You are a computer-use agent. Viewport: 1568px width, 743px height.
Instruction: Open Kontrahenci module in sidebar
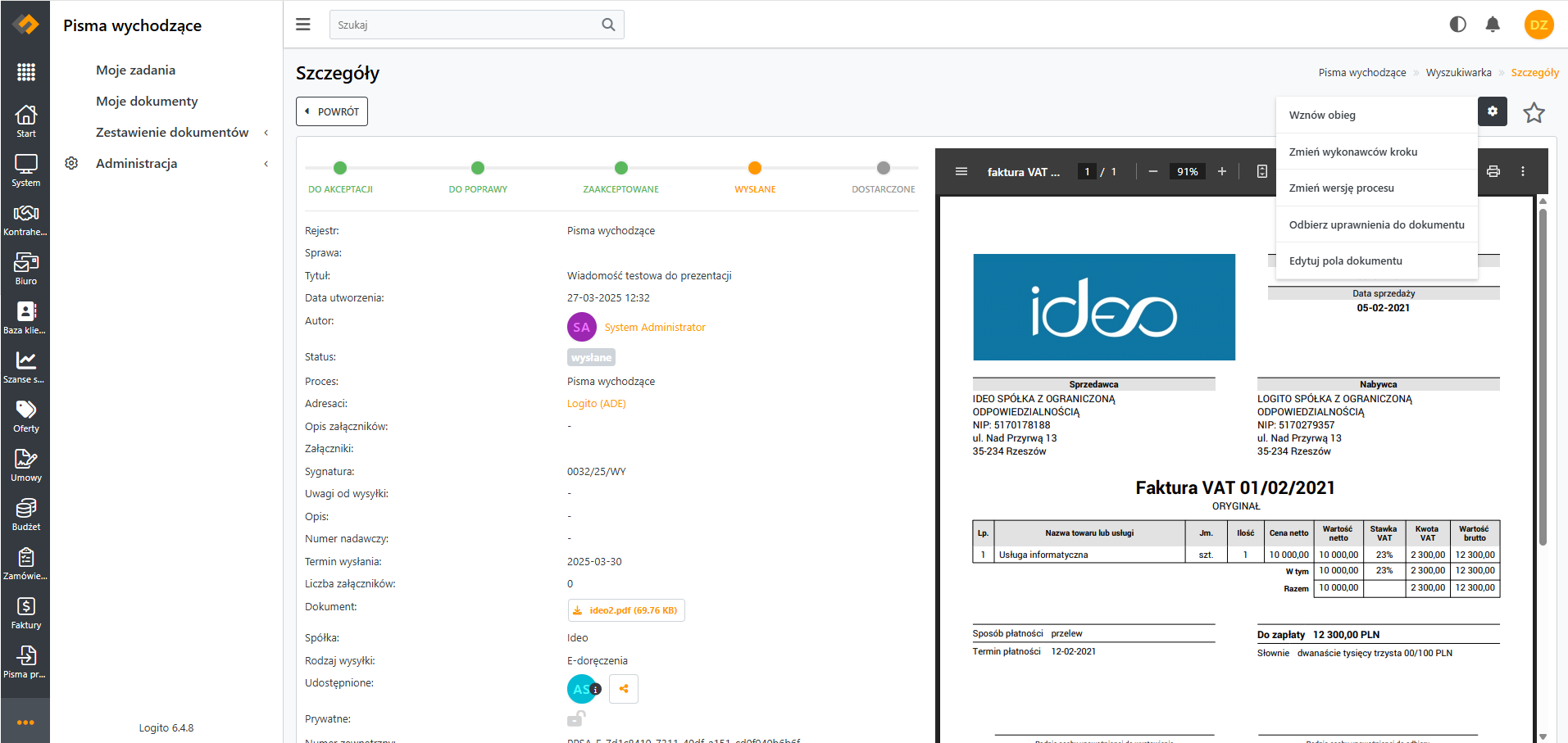click(x=25, y=219)
